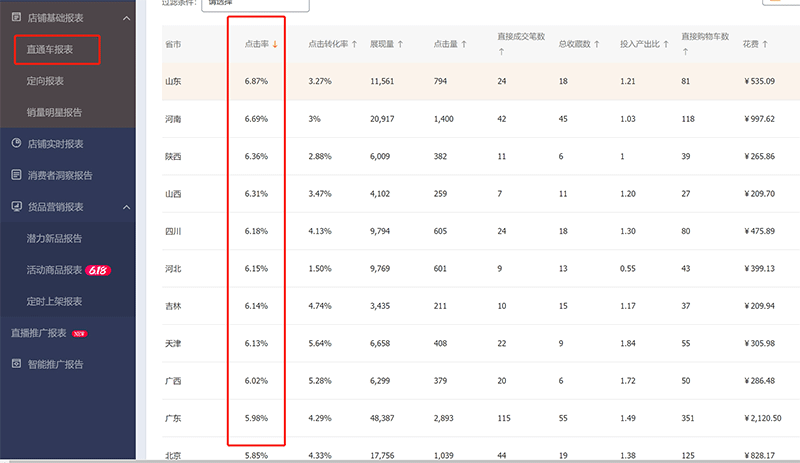Screen dimensions: 800x463
Task: Click the 店铺实时报表 pie chart icon
Action: (16, 144)
